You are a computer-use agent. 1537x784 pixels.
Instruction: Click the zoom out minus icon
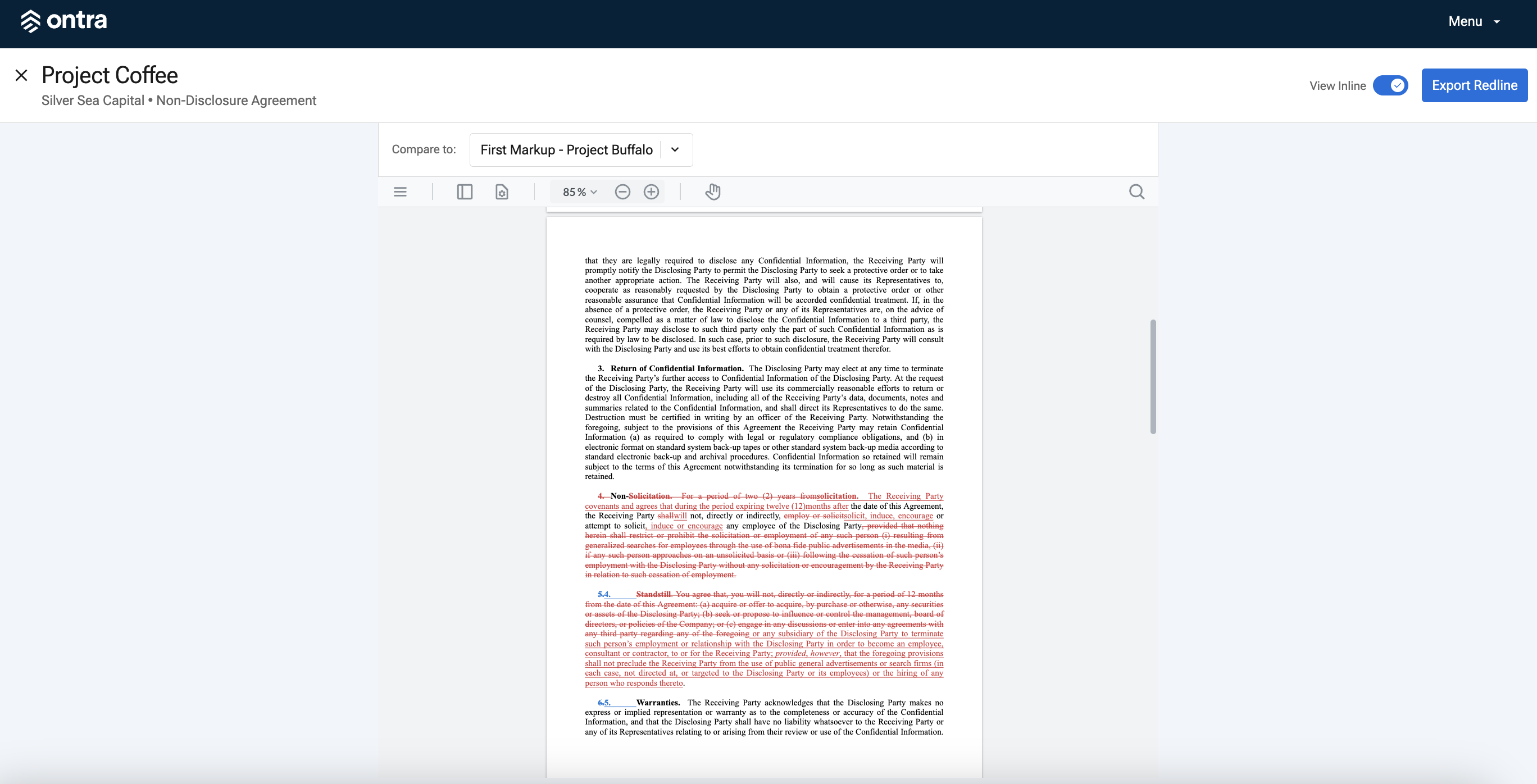pyautogui.click(x=622, y=192)
